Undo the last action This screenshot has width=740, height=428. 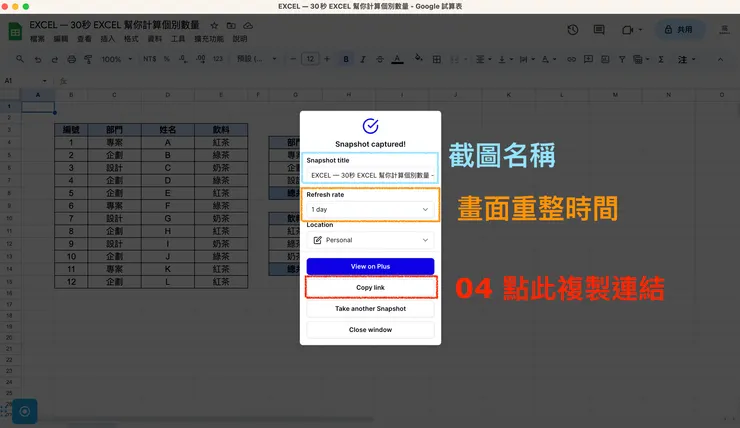[38, 59]
